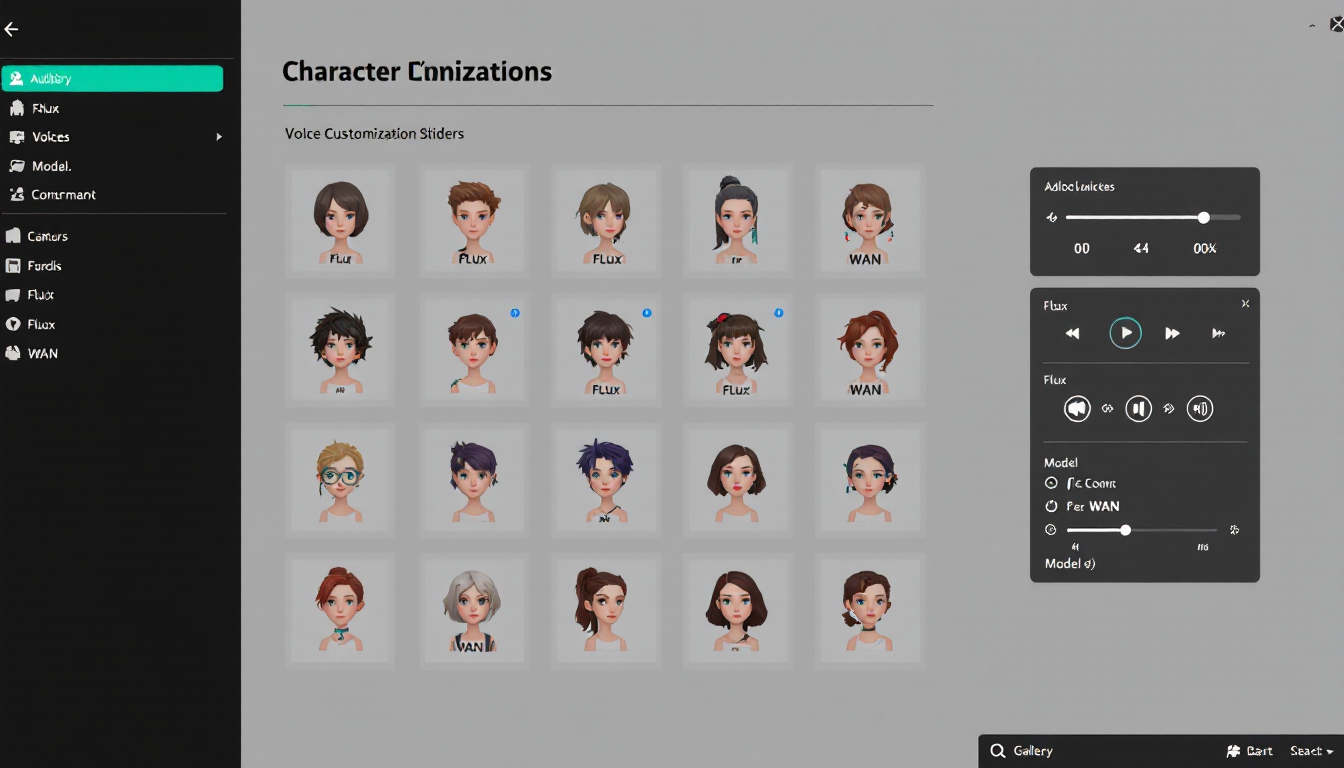The height and width of the screenshot is (768, 1344).
Task: Close the Flux playback panel
Action: pyautogui.click(x=1245, y=304)
